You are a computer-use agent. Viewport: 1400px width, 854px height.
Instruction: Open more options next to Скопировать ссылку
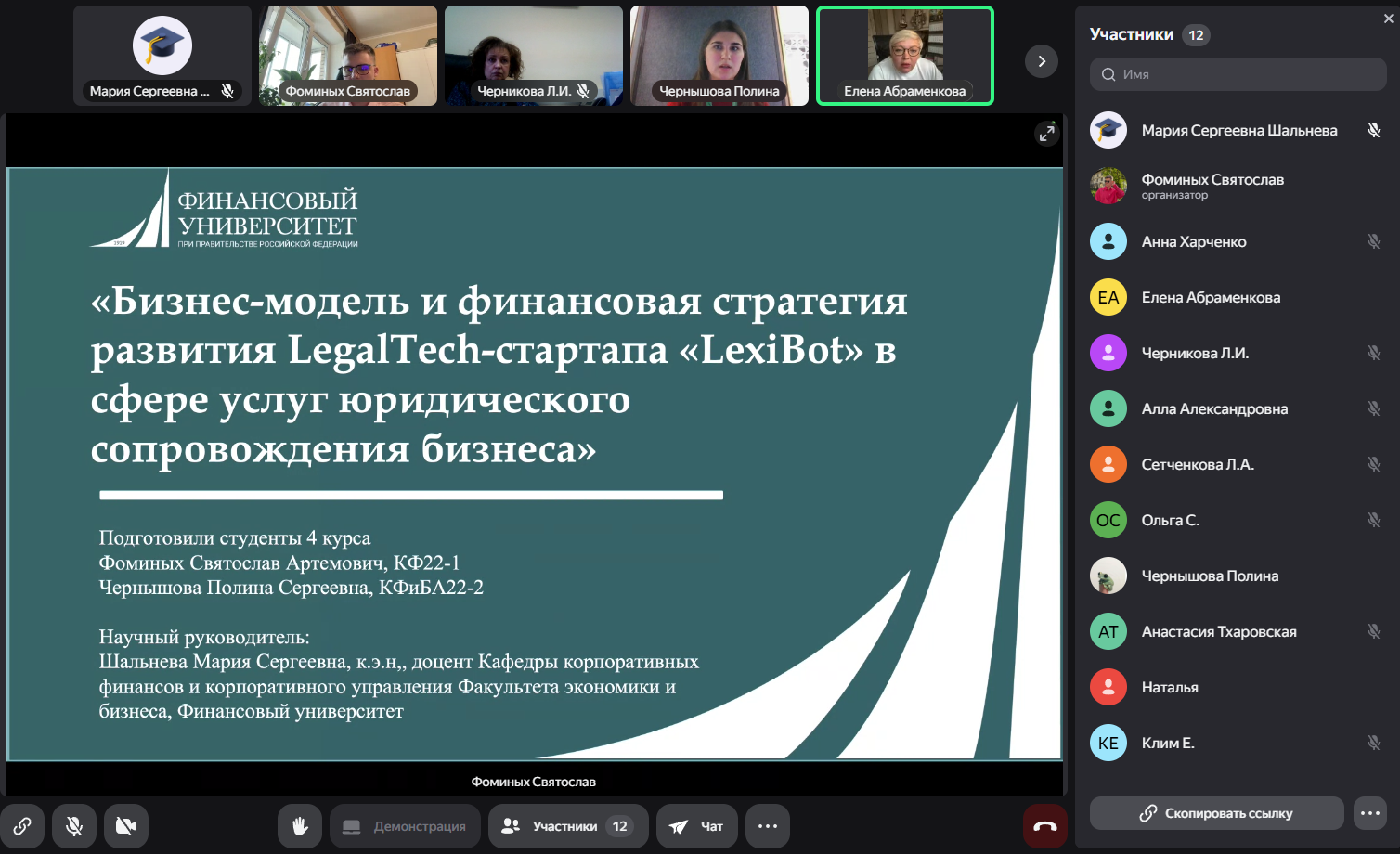tap(1370, 813)
